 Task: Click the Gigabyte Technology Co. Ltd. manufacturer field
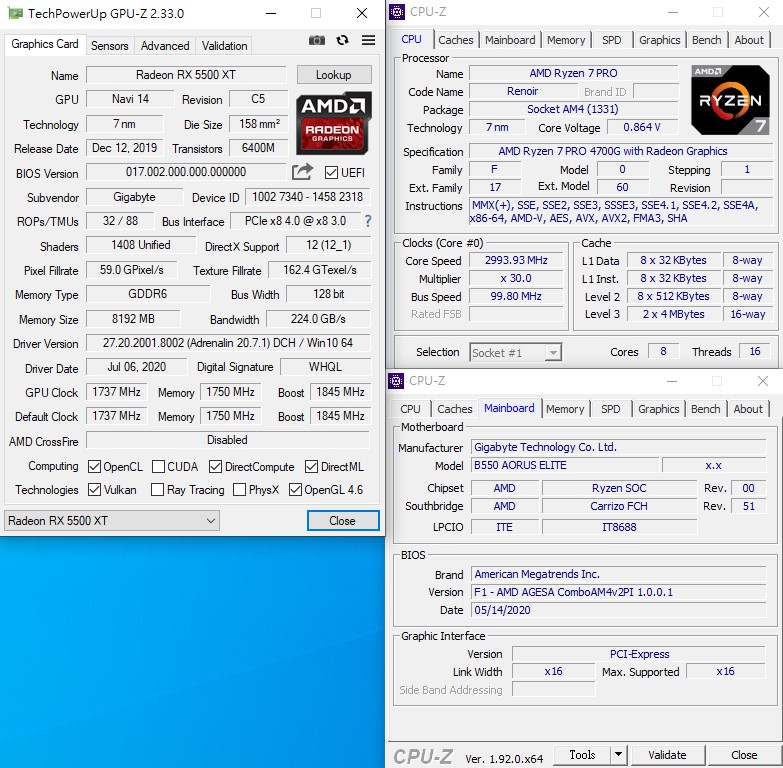(618, 447)
